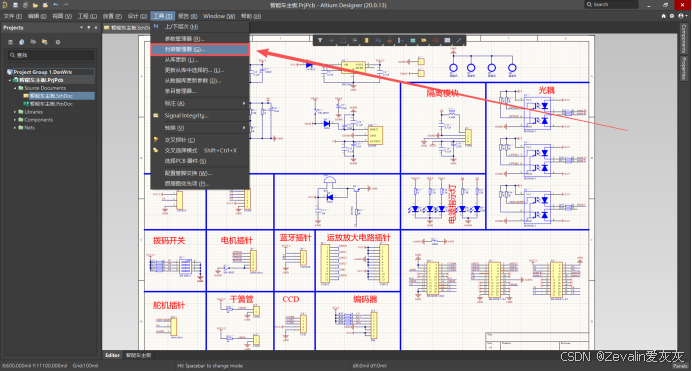Expand the Nets folder
This screenshot has width=692, height=371.
coord(15,128)
